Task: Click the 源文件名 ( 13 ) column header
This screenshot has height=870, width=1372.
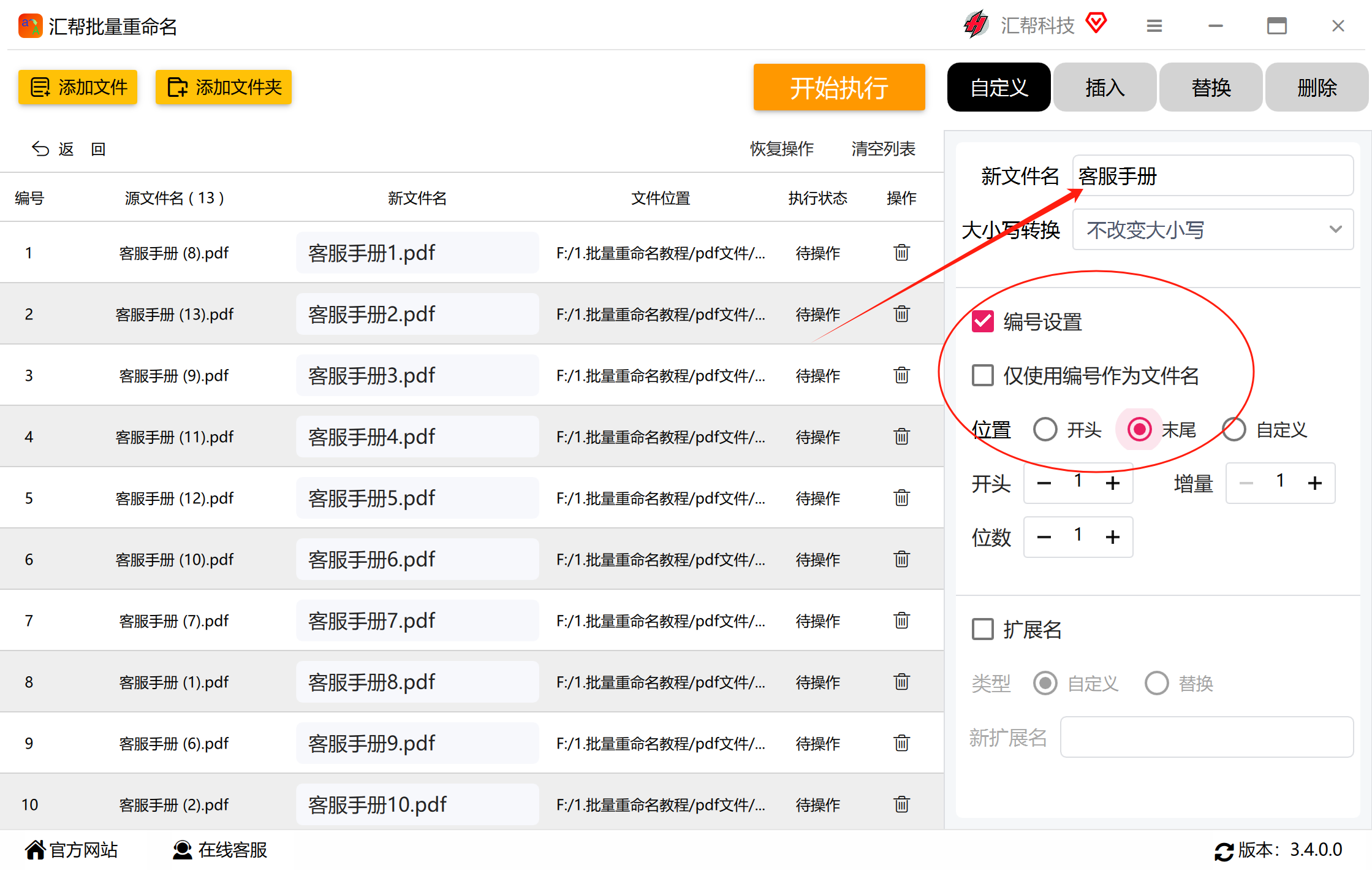Action: pyautogui.click(x=174, y=198)
